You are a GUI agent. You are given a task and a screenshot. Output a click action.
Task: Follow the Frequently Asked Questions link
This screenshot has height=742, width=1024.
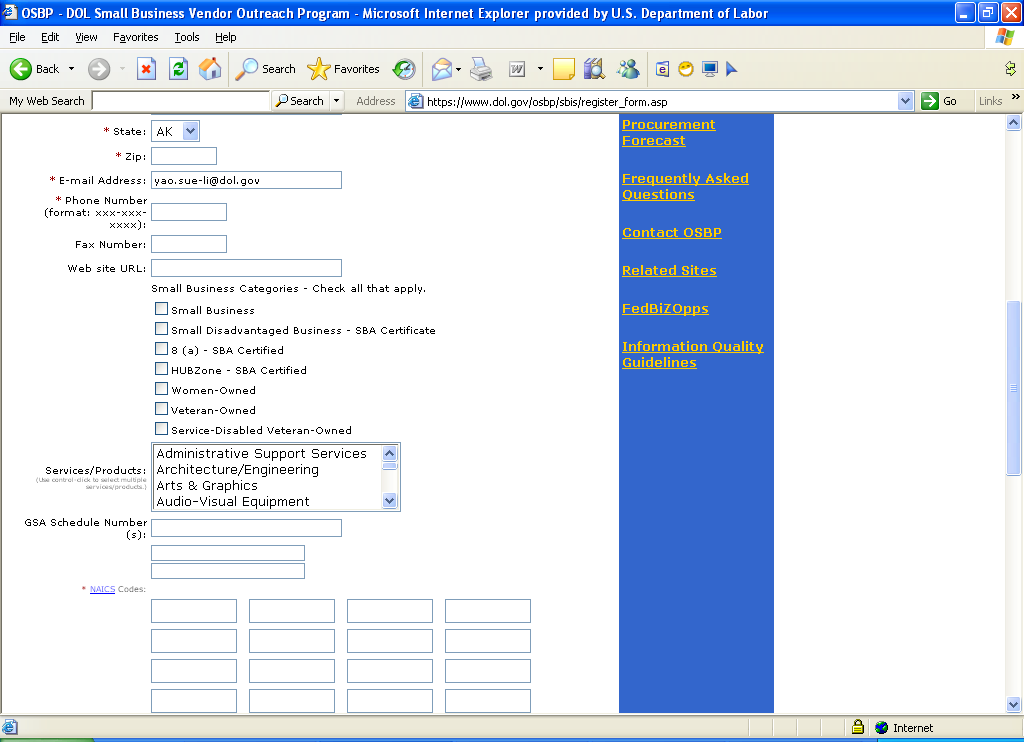[685, 186]
